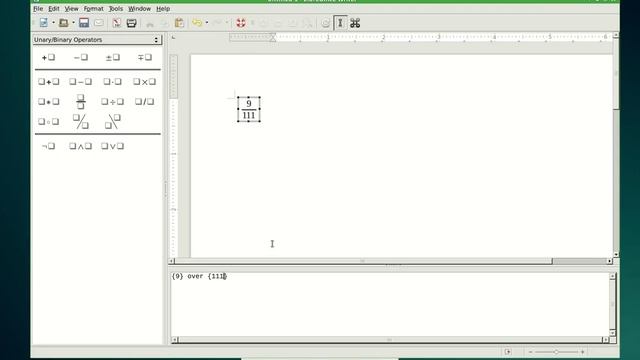The width and height of the screenshot is (640, 360).
Task: Click the command window scroll-down arrow
Action: [x=613, y=332]
